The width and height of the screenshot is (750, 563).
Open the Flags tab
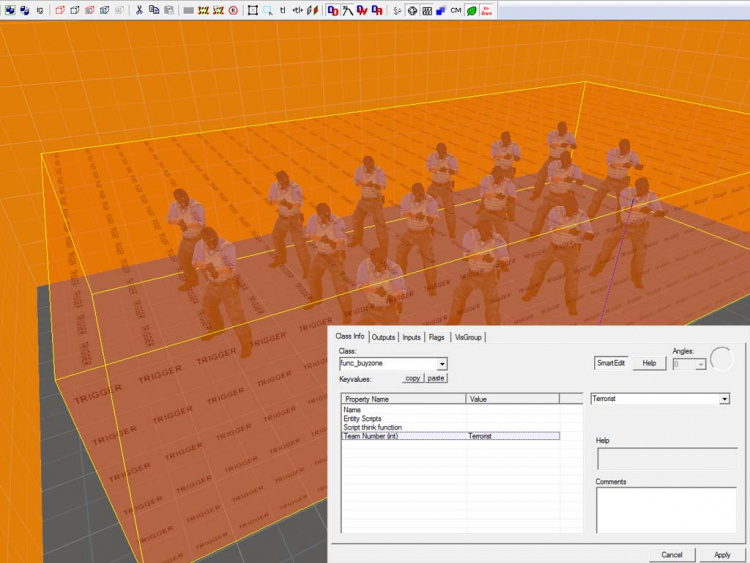coord(437,337)
